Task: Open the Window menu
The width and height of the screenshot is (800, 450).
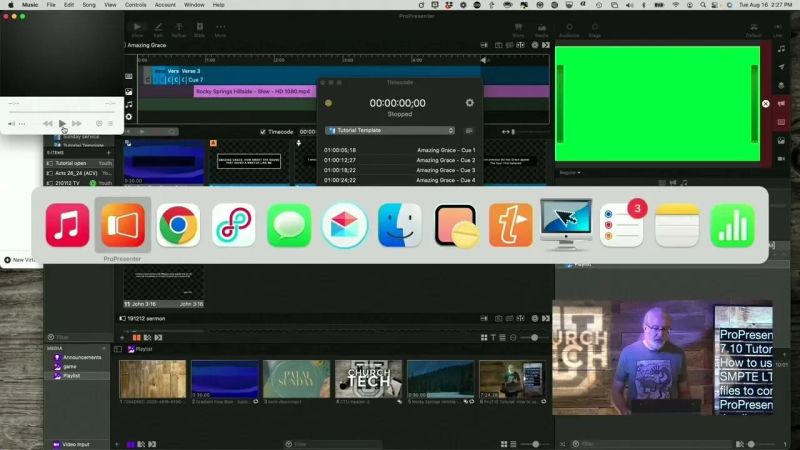Action: click(194, 5)
